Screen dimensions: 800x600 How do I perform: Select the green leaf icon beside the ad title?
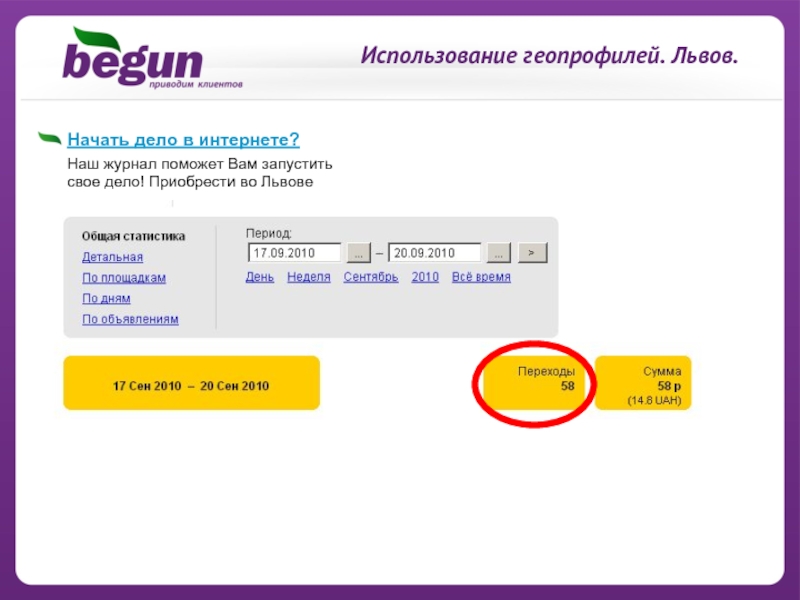click(50, 138)
